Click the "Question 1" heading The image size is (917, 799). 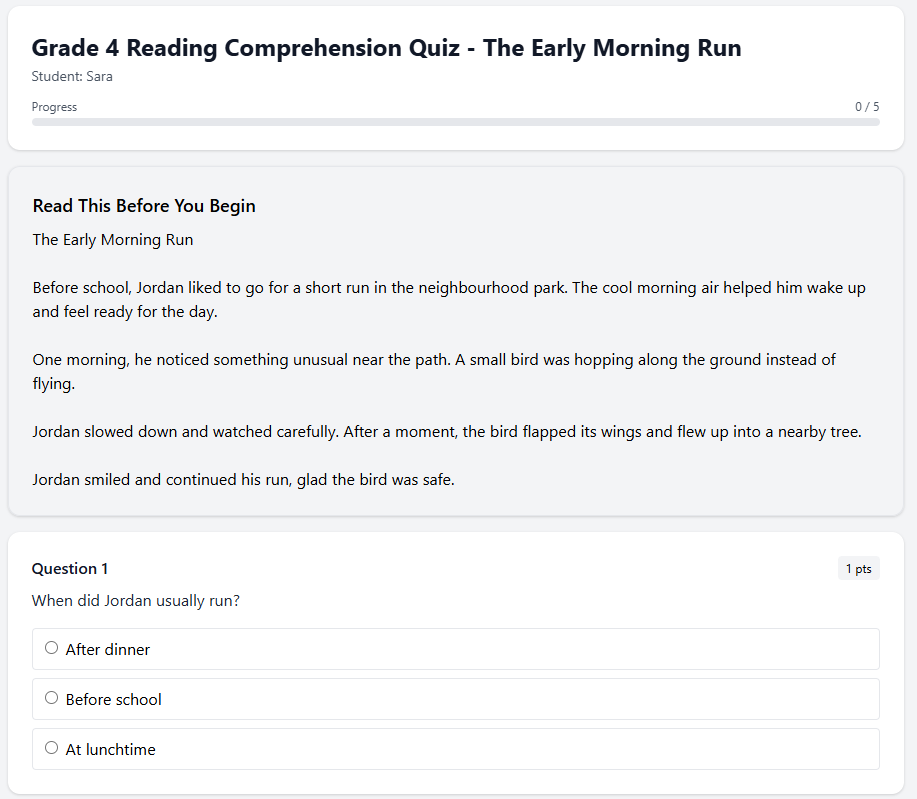pyautogui.click(x=69, y=568)
